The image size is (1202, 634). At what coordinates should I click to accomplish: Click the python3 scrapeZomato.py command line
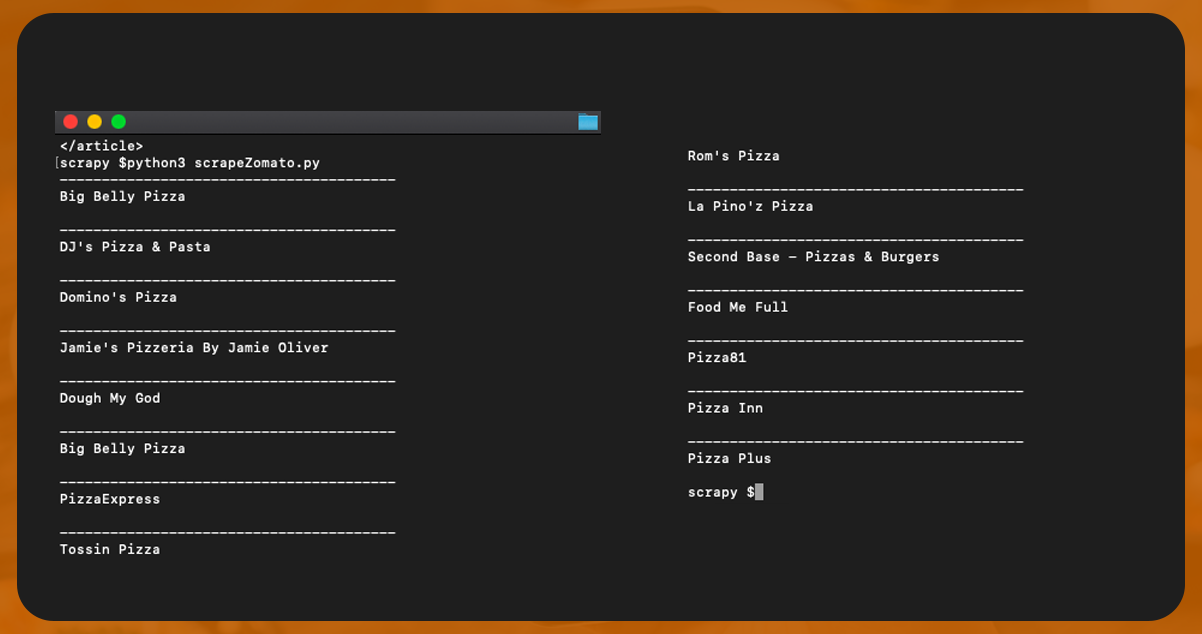pos(190,162)
